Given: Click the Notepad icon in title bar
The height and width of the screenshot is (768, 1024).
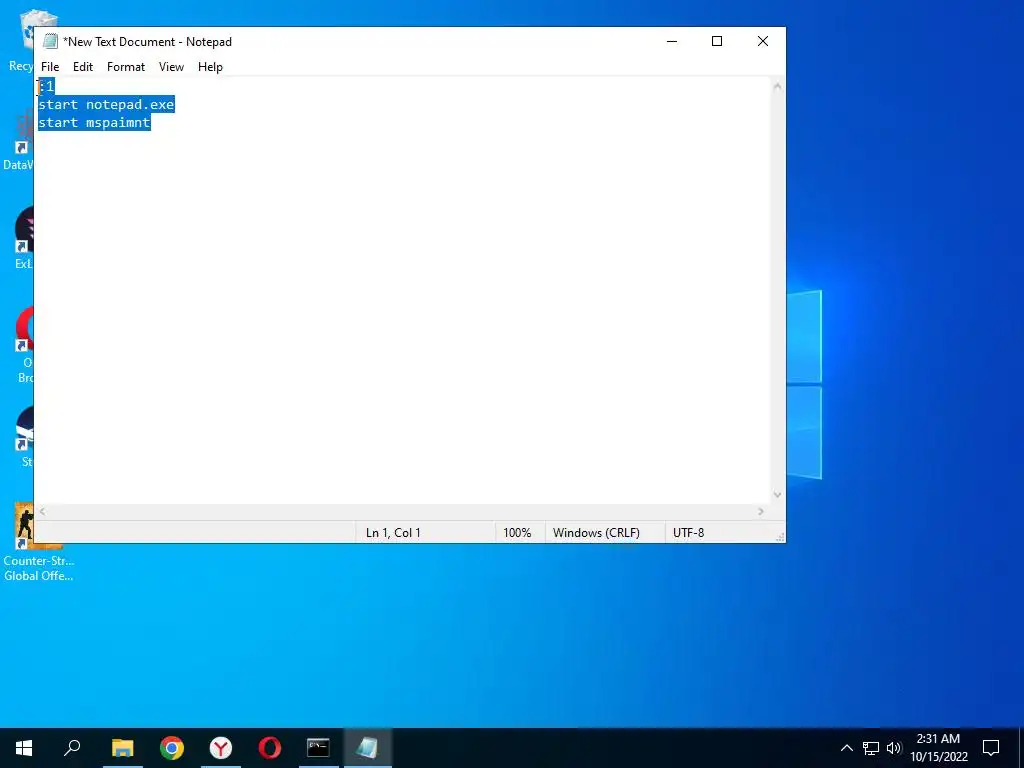Looking at the screenshot, I should [50, 41].
